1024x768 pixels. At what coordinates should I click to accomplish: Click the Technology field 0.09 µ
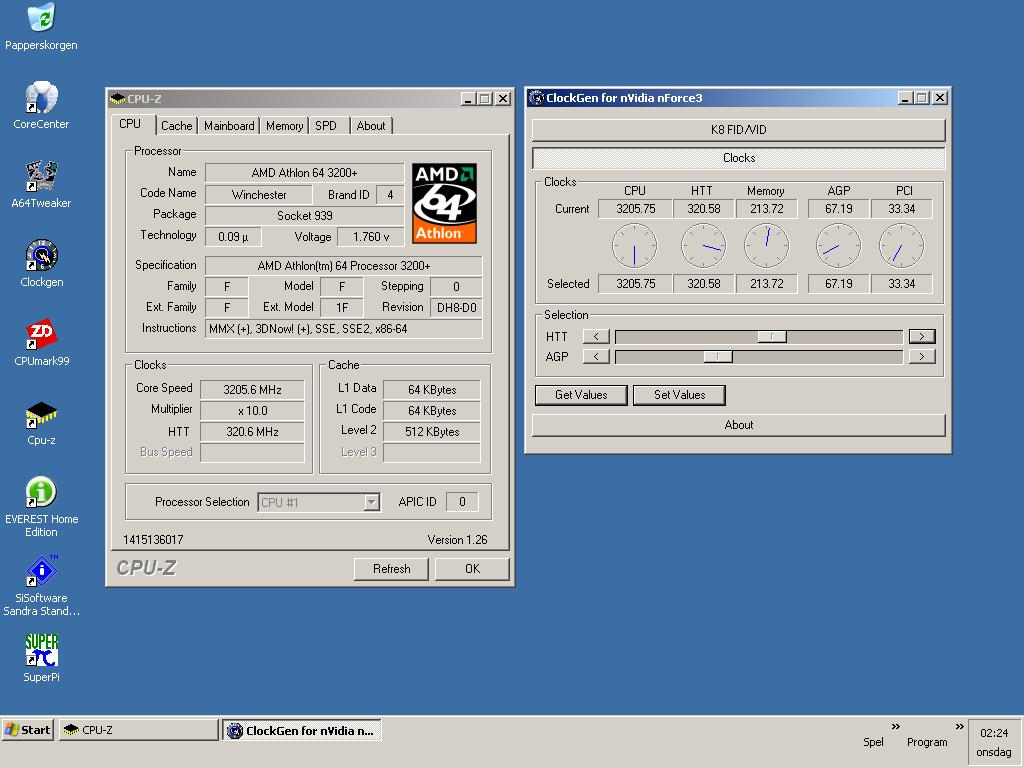pos(233,237)
